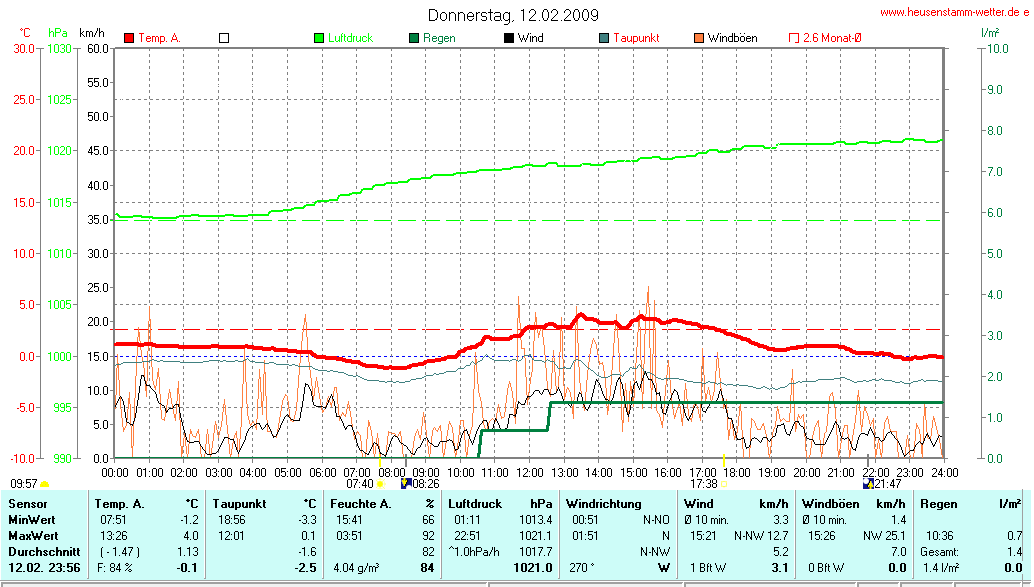Click the black Wind legend square
Viewport: 1034px width, 587px height.
tap(509, 38)
